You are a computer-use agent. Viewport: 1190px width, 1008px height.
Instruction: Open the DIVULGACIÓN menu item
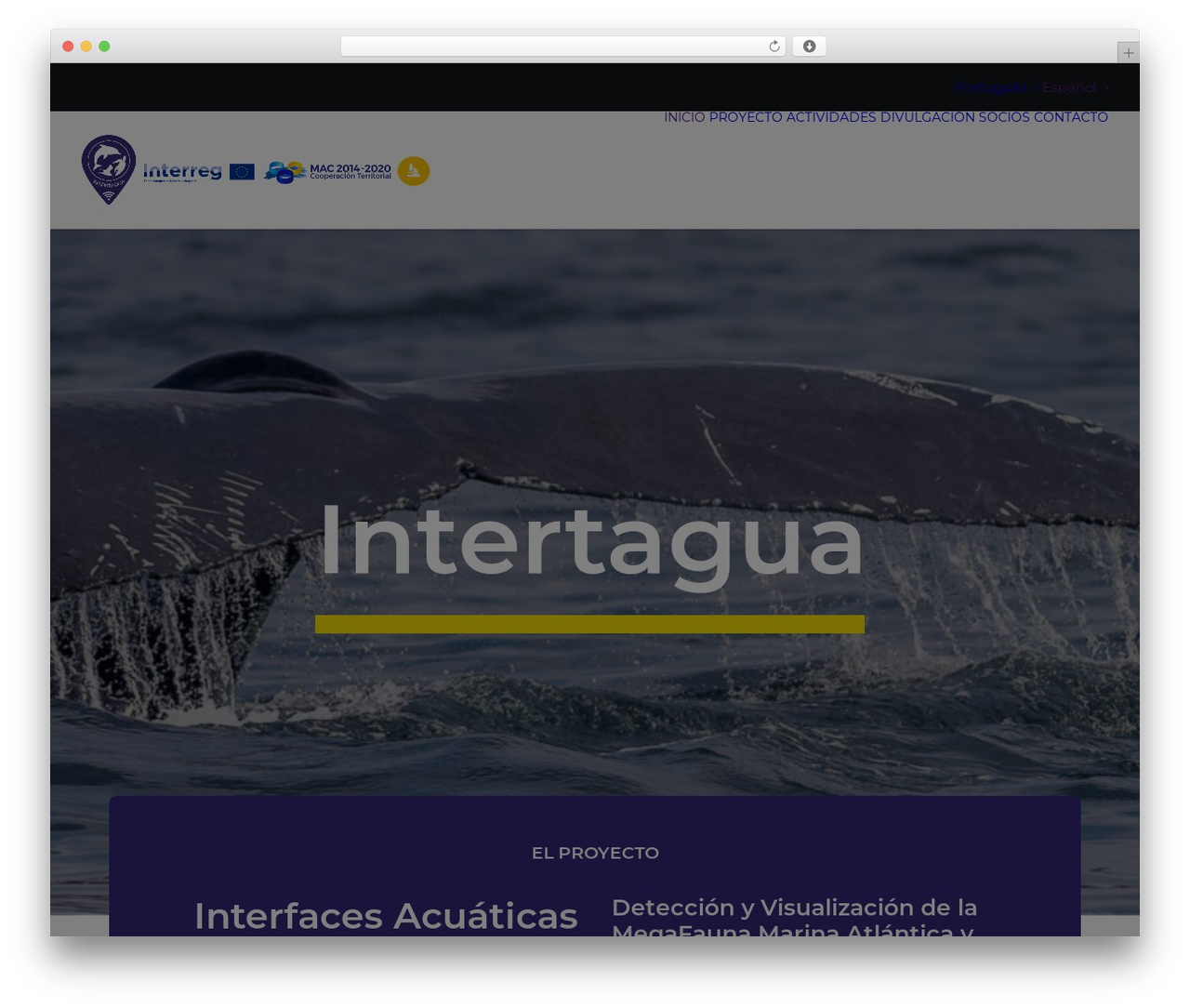point(928,117)
